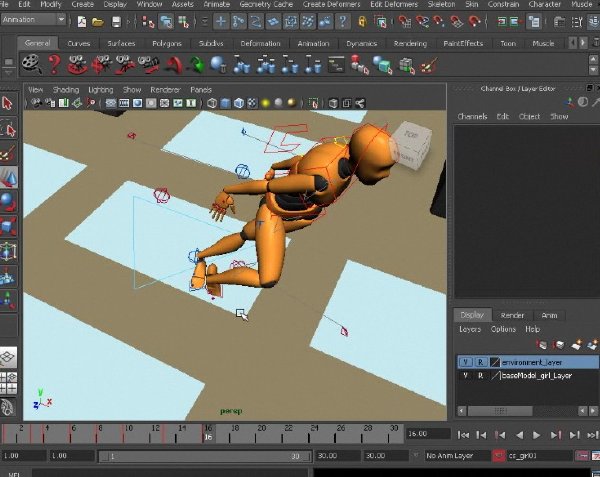Viewport: 600px width, 477px height.
Task: Click the New Scene icon
Action: point(82,22)
